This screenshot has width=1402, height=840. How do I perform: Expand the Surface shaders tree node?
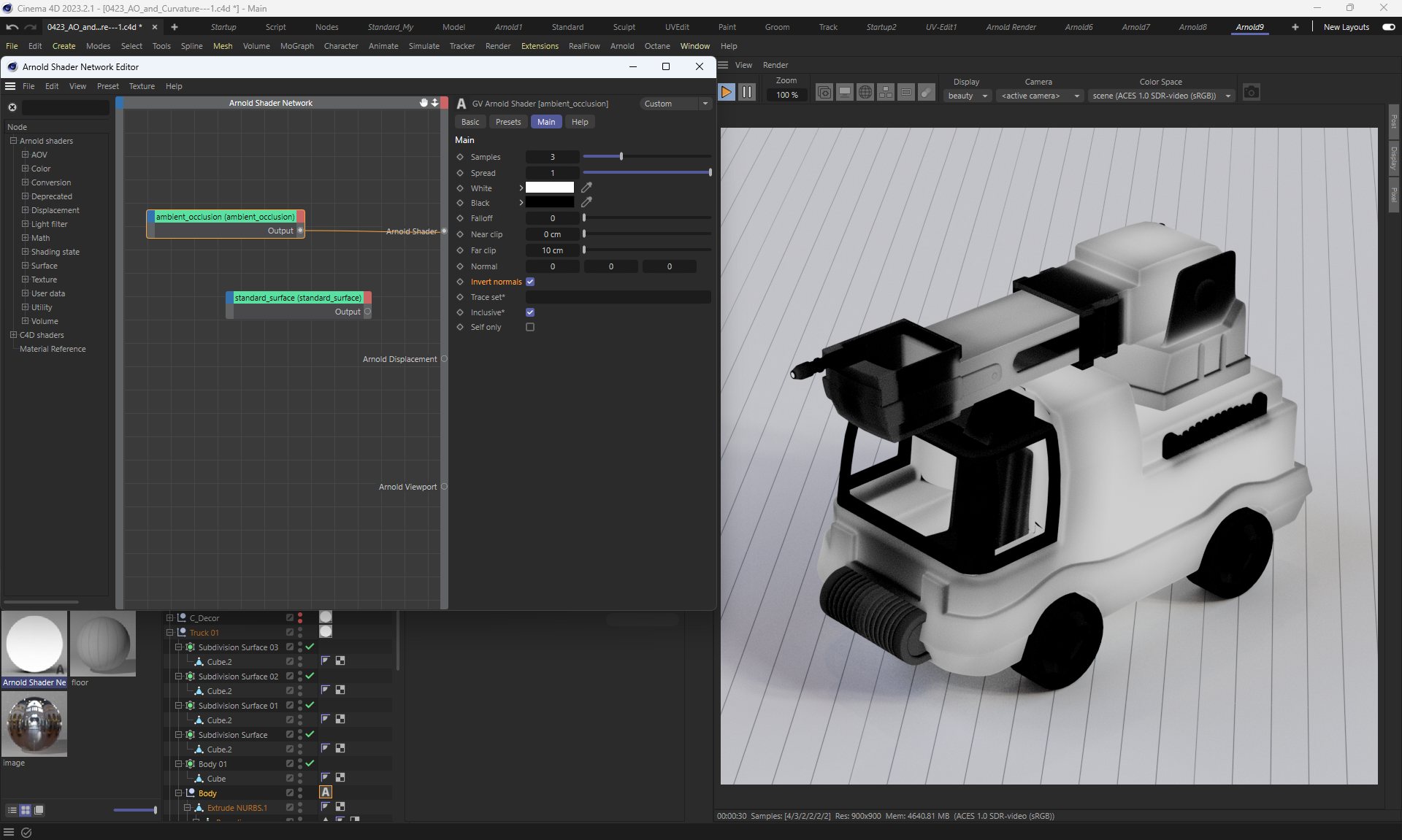pyautogui.click(x=25, y=266)
